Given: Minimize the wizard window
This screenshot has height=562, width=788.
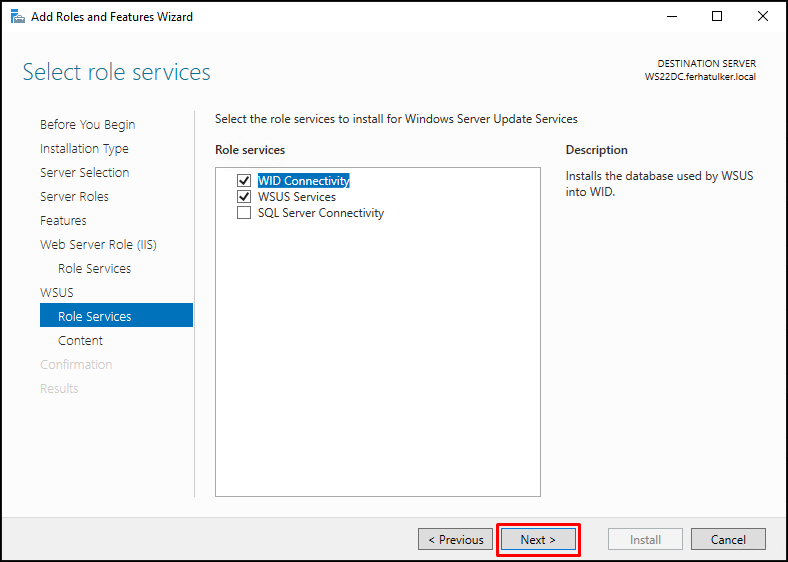Looking at the screenshot, I should click(672, 17).
